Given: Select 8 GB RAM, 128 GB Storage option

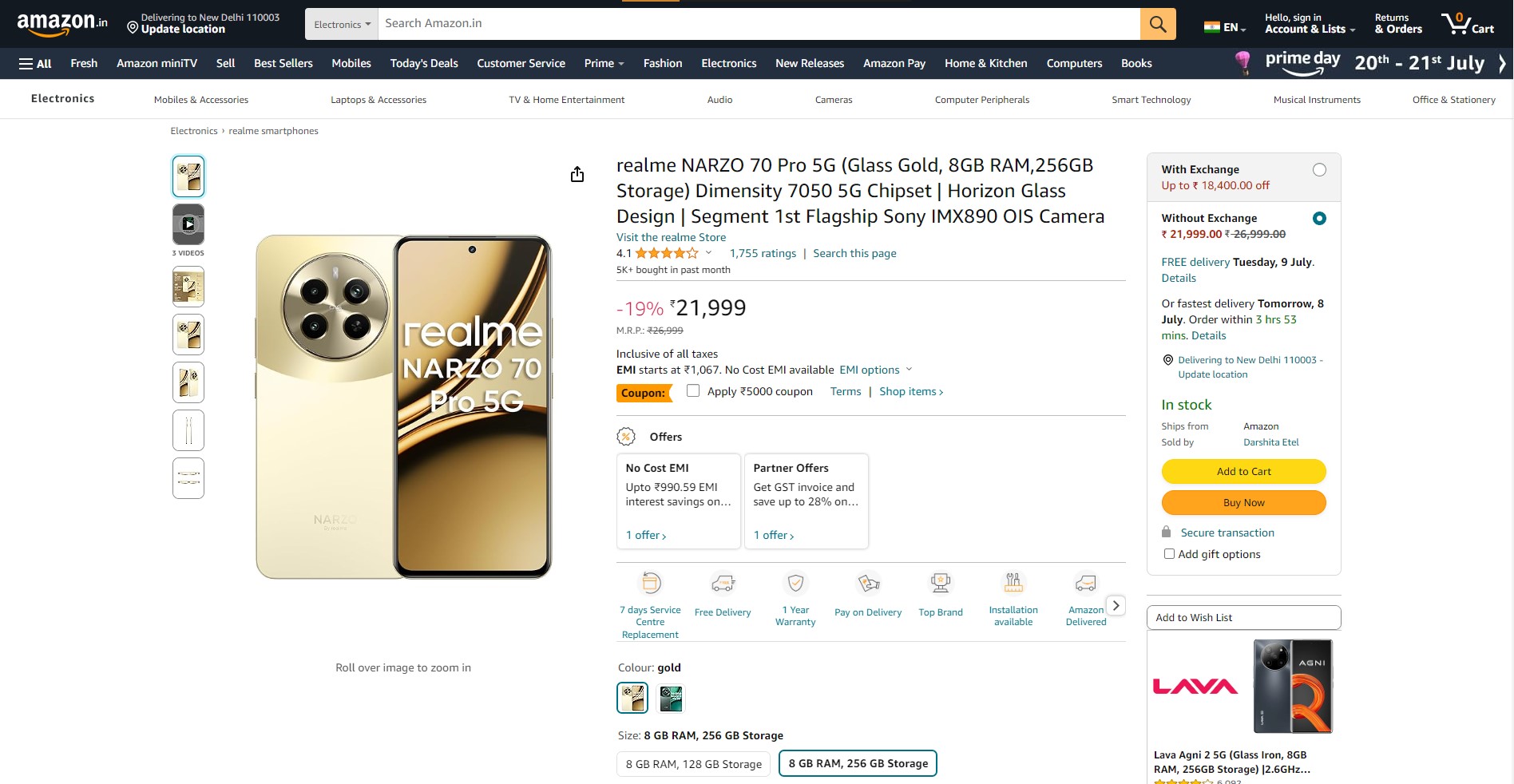Looking at the screenshot, I should tap(693, 764).
